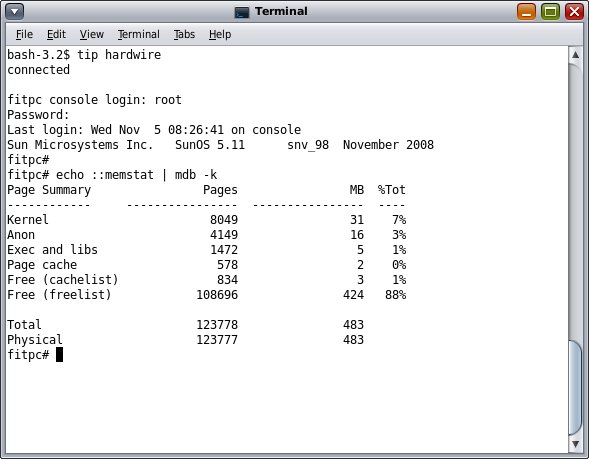Open the View menu
The height and width of the screenshot is (459, 589).
tap(92, 35)
